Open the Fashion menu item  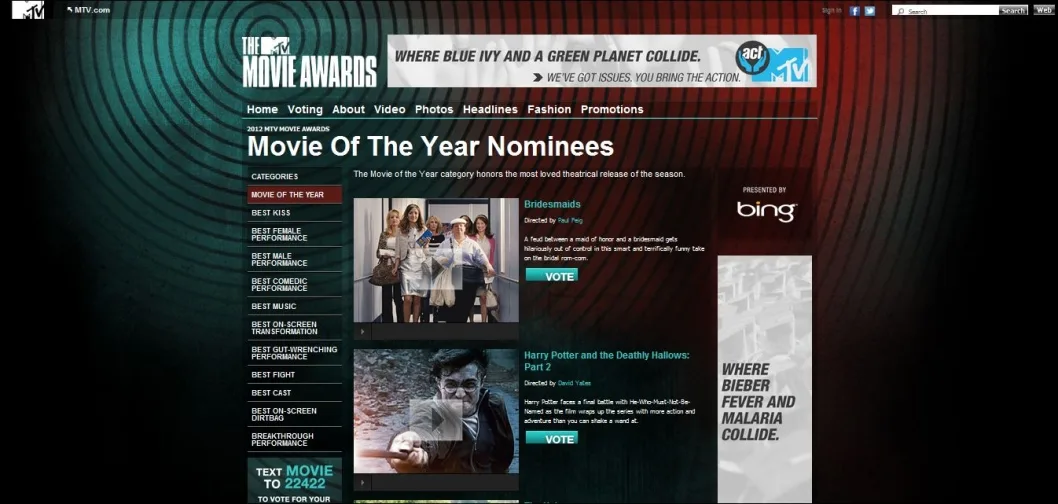549,109
